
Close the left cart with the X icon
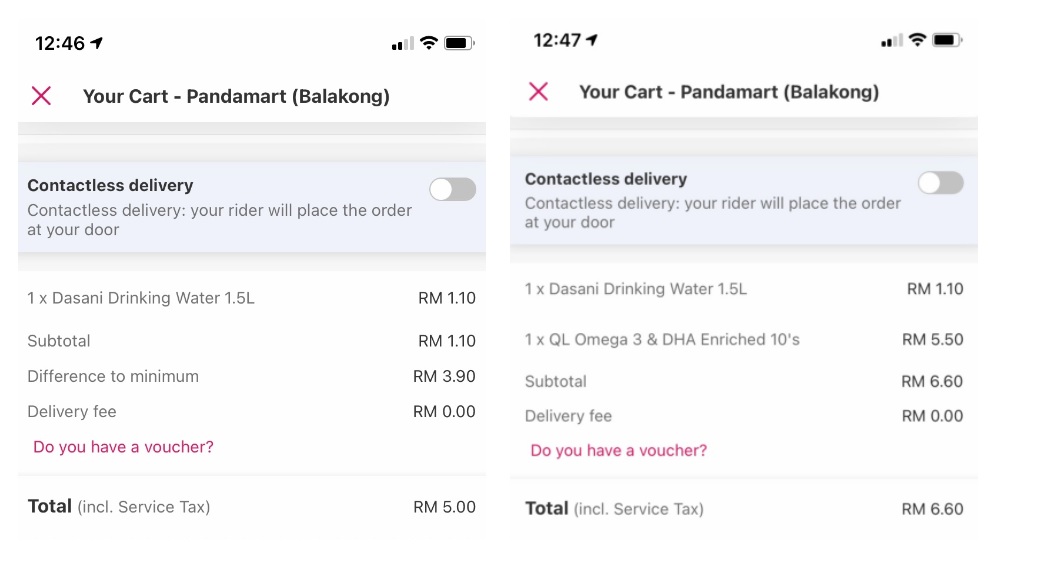pos(41,96)
